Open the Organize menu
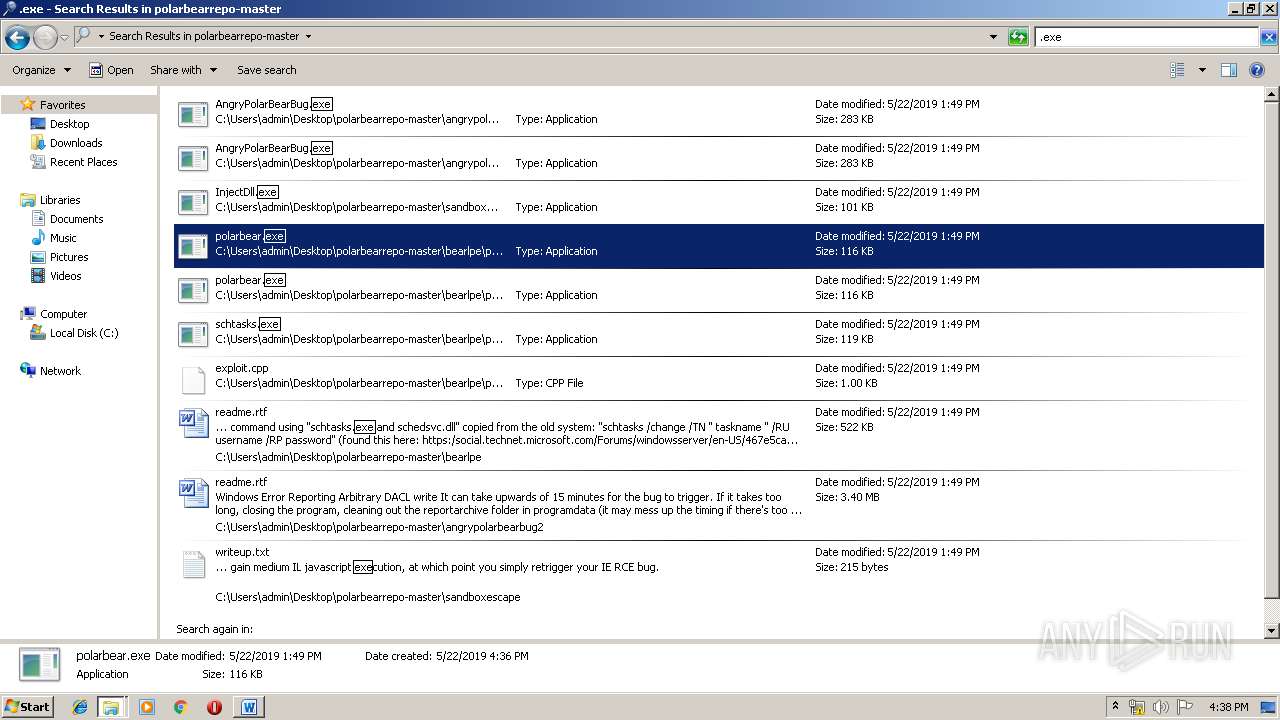Screen dimensions: 1280x720 (41, 70)
